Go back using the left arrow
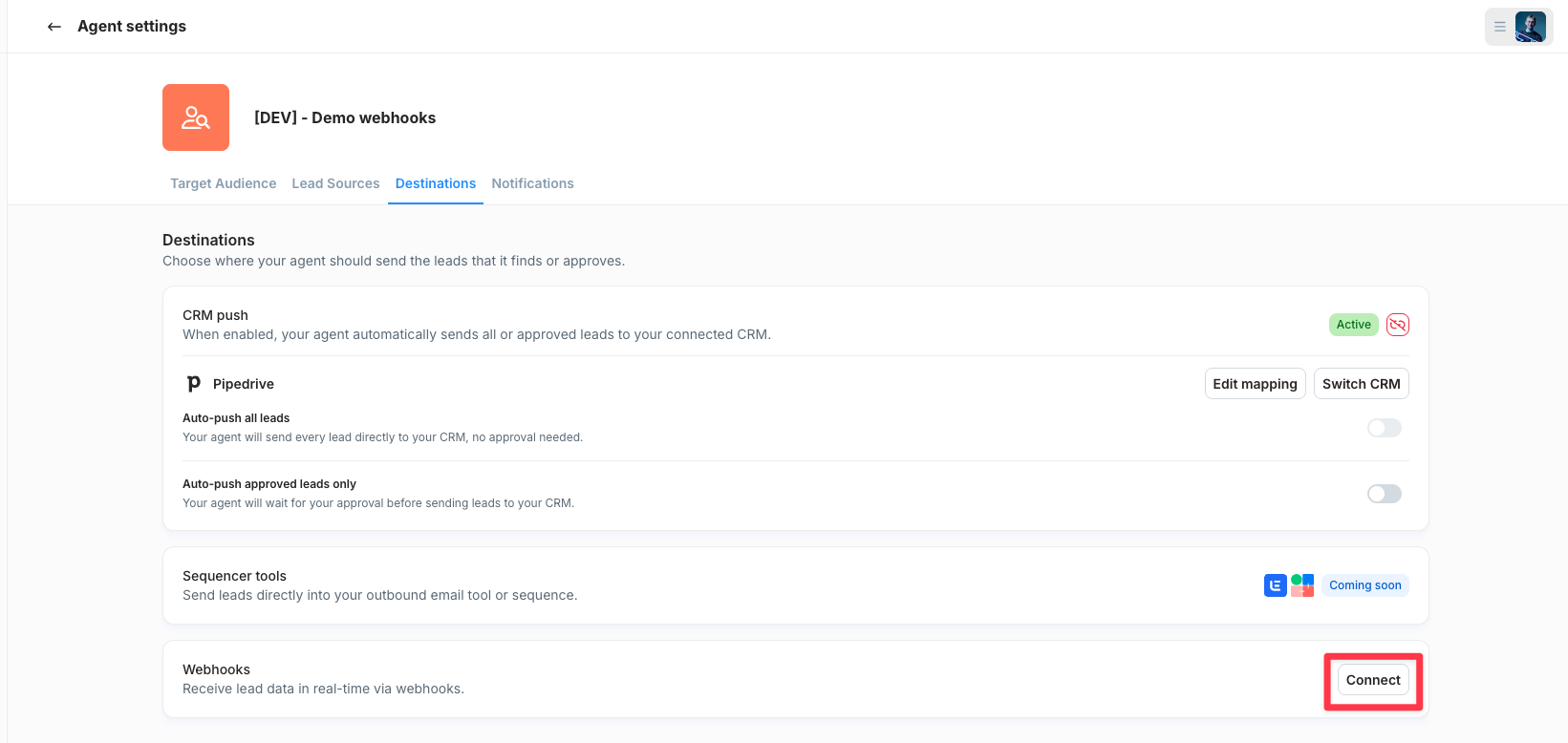The image size is (1568, 743). coord(54,27)
